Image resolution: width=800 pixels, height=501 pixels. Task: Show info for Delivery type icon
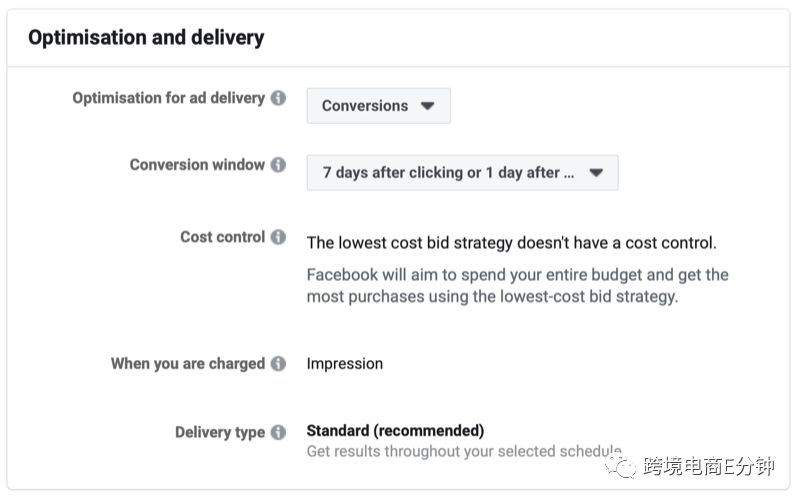[278, 432]
